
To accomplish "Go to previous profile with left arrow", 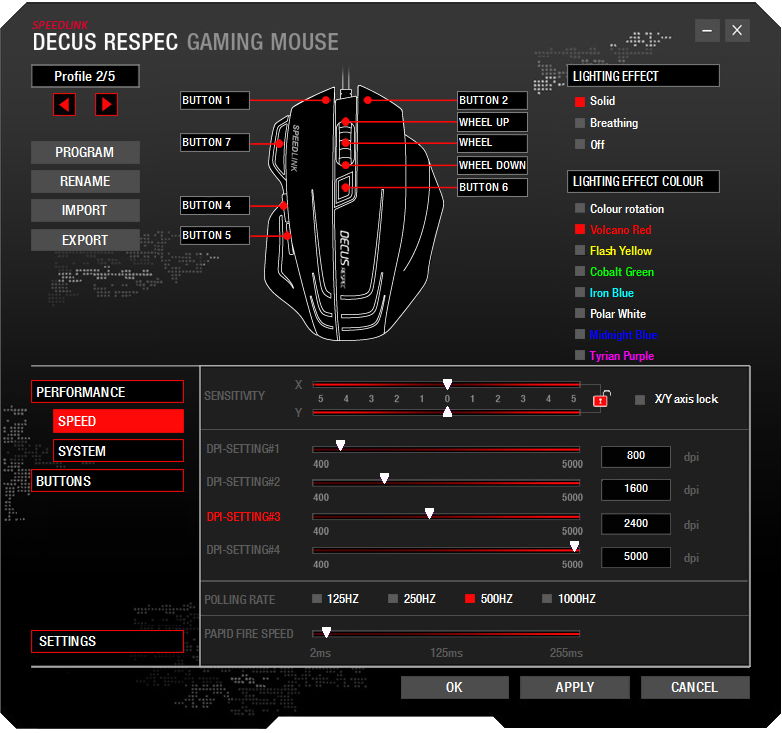I will coord(64,105).
